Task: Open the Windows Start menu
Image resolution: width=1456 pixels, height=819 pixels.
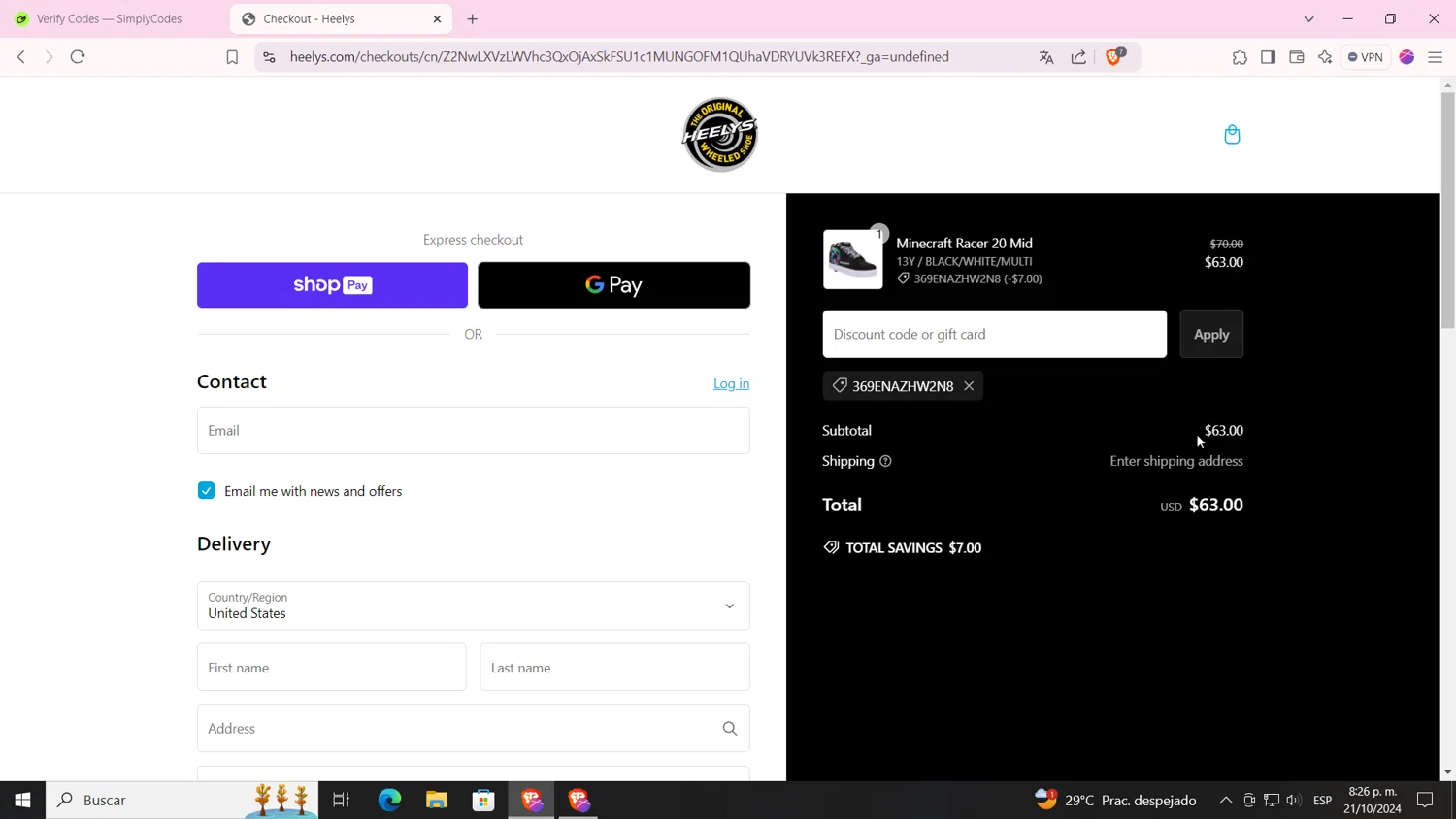Action: click(x=22, y=801)
